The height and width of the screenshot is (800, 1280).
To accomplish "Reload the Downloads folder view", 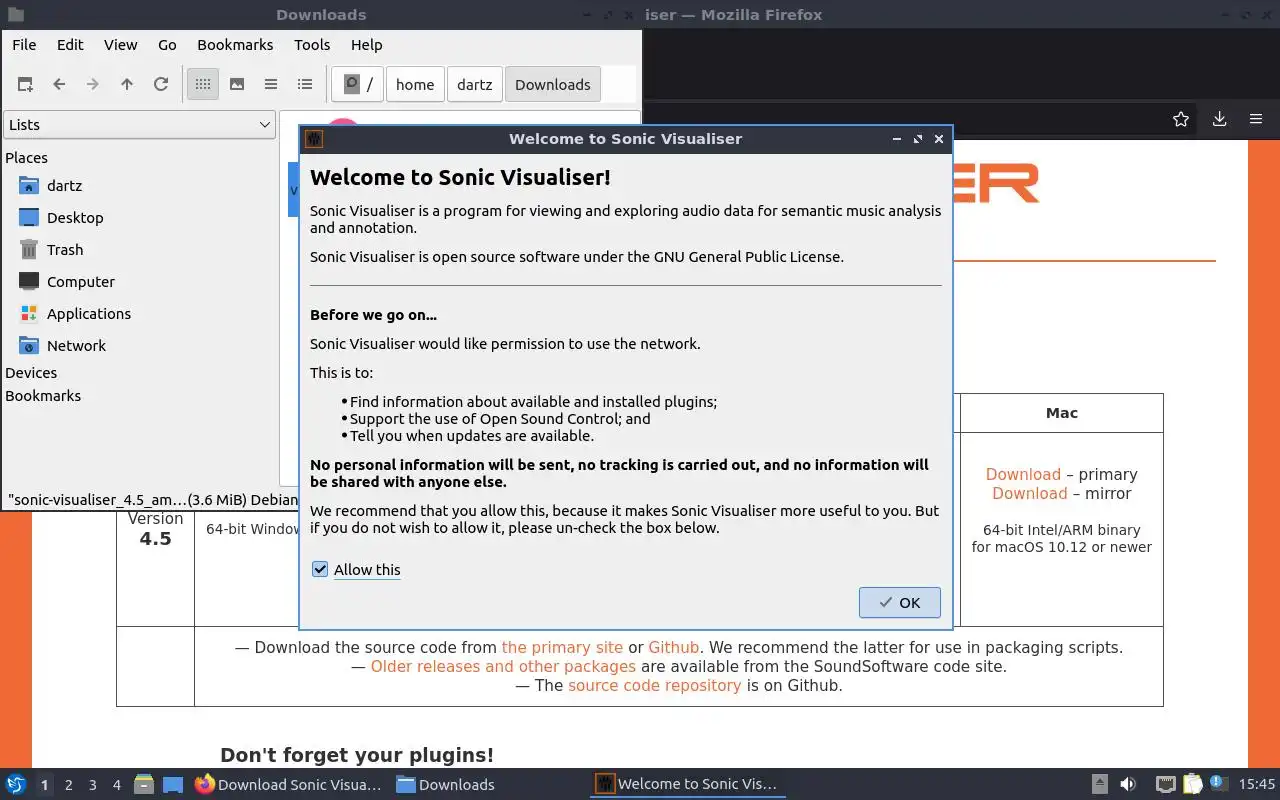I will pos(161,84).
